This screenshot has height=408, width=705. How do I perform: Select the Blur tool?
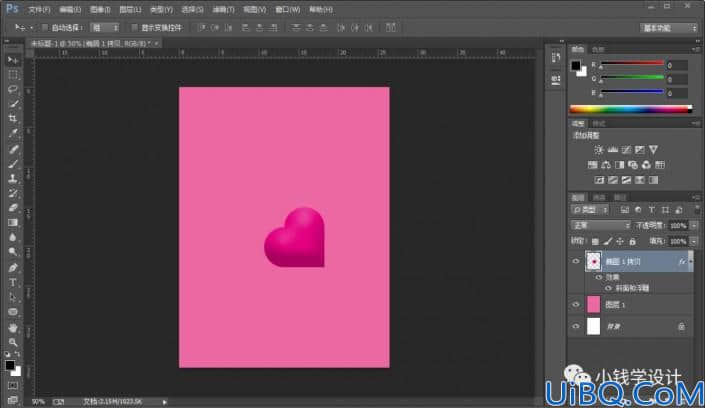(13, 237)
